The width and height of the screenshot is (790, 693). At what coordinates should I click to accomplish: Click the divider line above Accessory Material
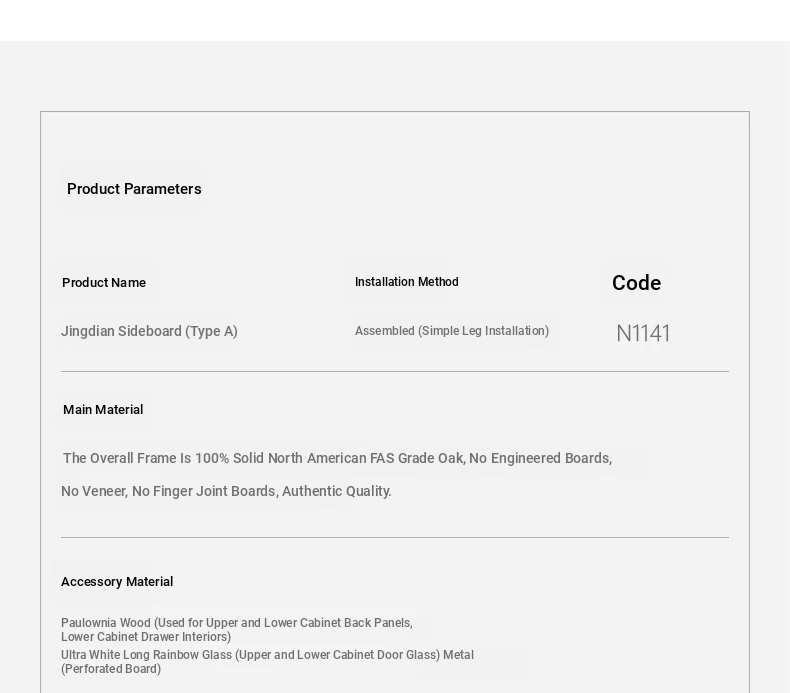395,538
